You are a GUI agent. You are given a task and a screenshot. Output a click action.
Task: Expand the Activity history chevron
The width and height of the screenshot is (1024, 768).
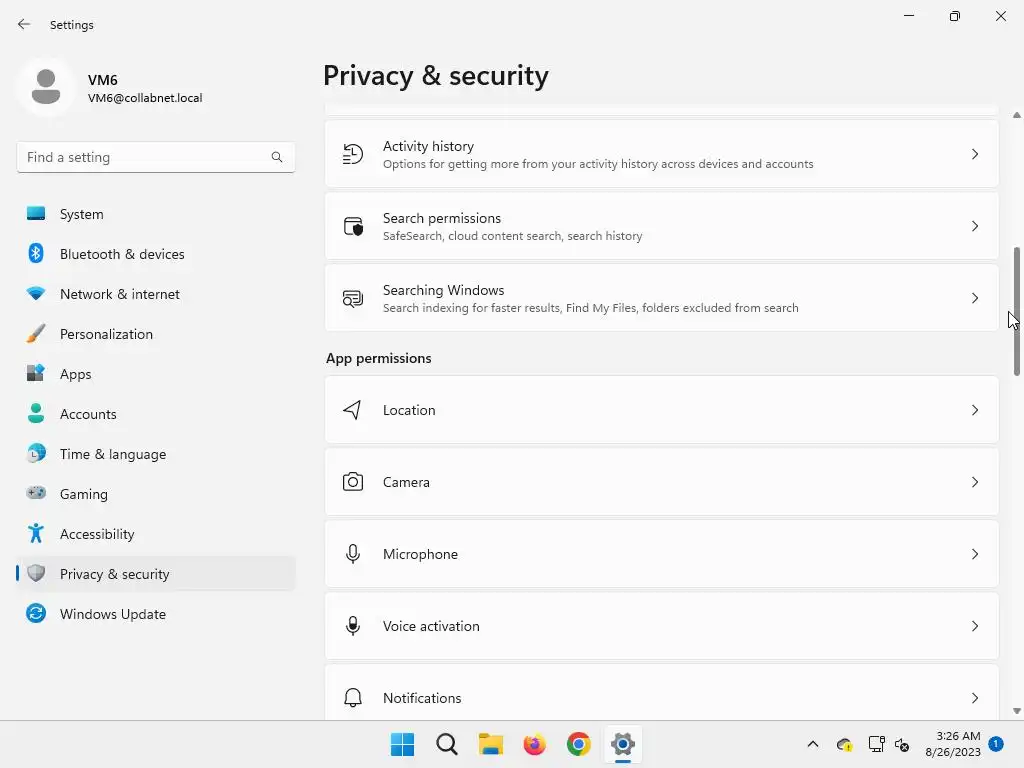tap(975, 154)
